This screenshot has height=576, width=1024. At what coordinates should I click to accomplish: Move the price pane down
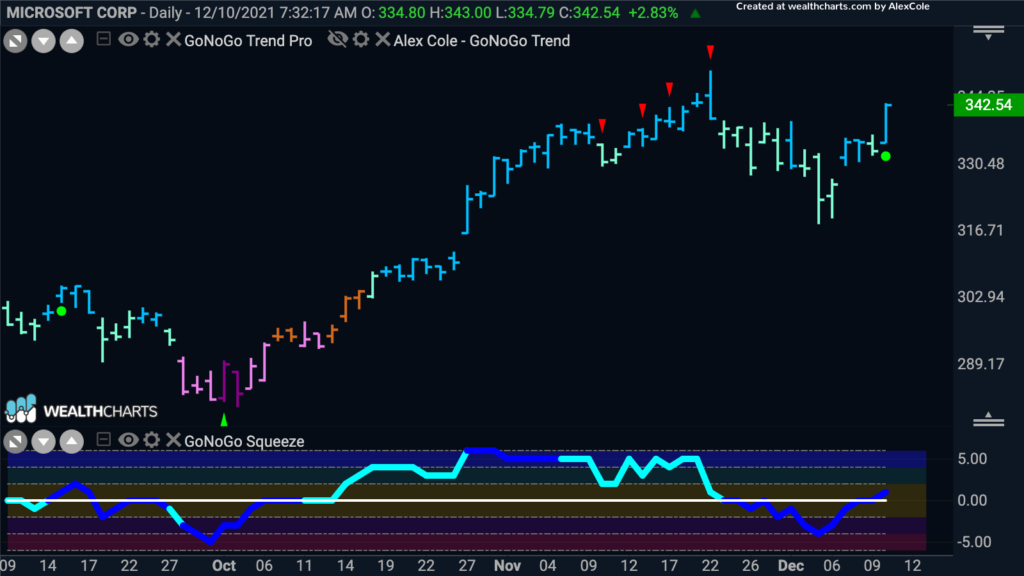point(43,41)
